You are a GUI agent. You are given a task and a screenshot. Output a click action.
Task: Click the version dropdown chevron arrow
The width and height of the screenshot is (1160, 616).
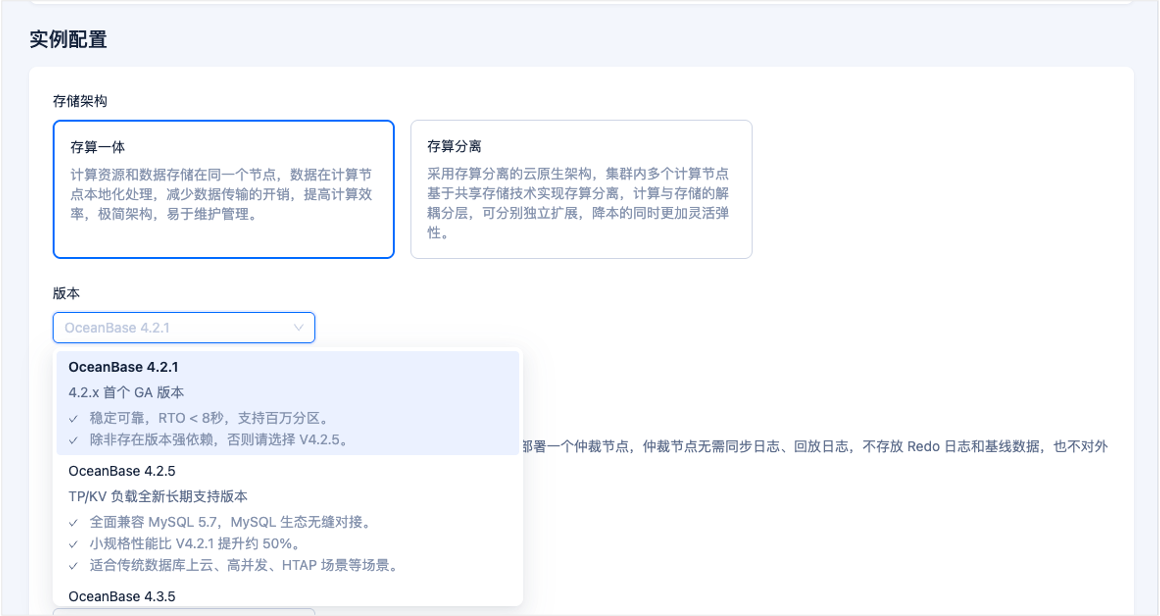(x=298, y=328)
